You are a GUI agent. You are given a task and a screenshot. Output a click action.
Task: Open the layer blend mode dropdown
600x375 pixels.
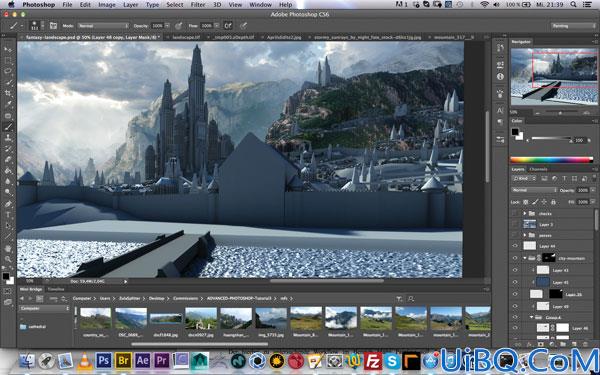pos(534,190)
